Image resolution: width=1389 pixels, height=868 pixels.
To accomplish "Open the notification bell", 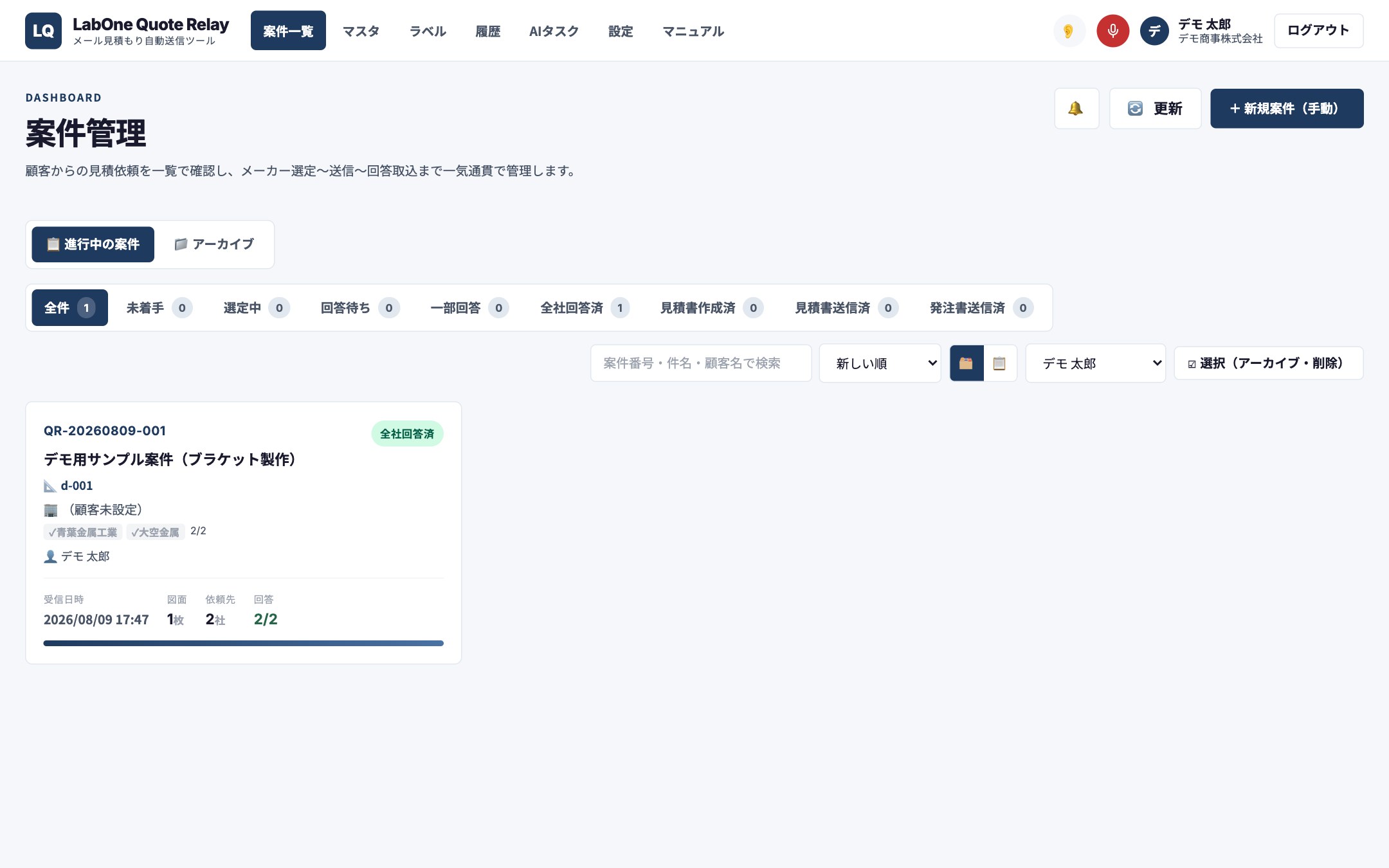I will 1076,108.
